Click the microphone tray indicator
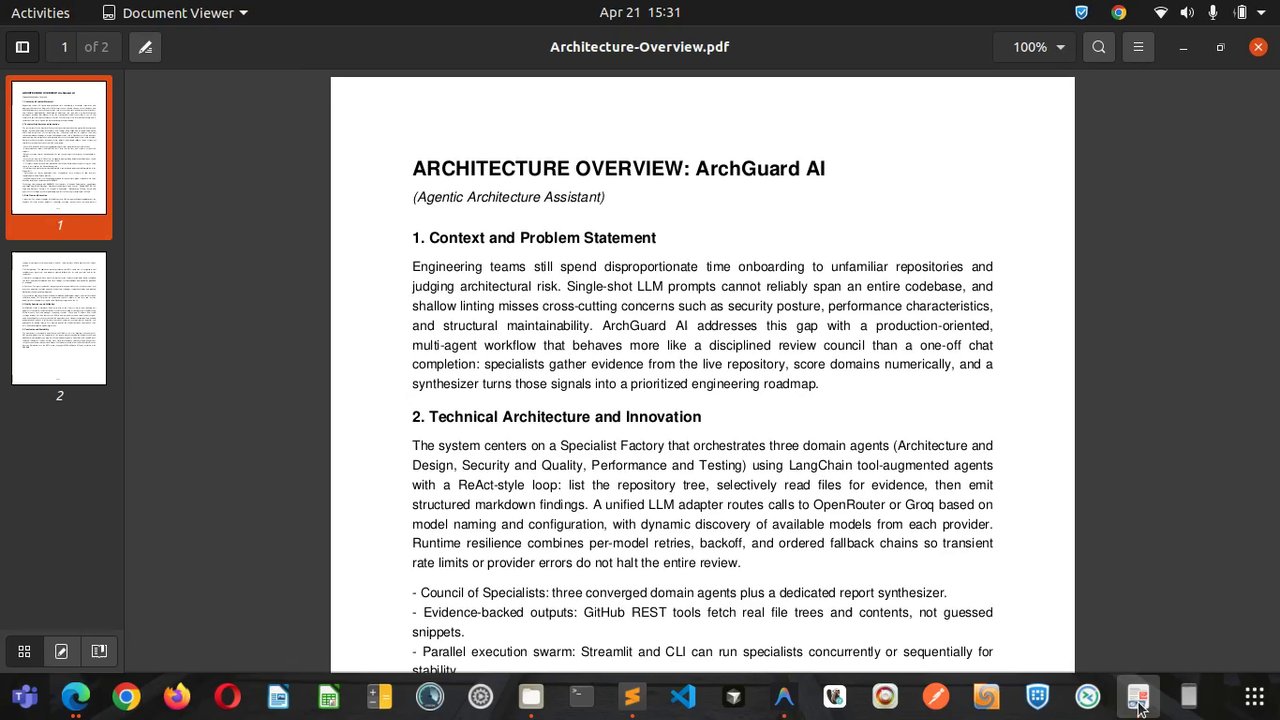1280x720 pixels. click(1213, 12)
